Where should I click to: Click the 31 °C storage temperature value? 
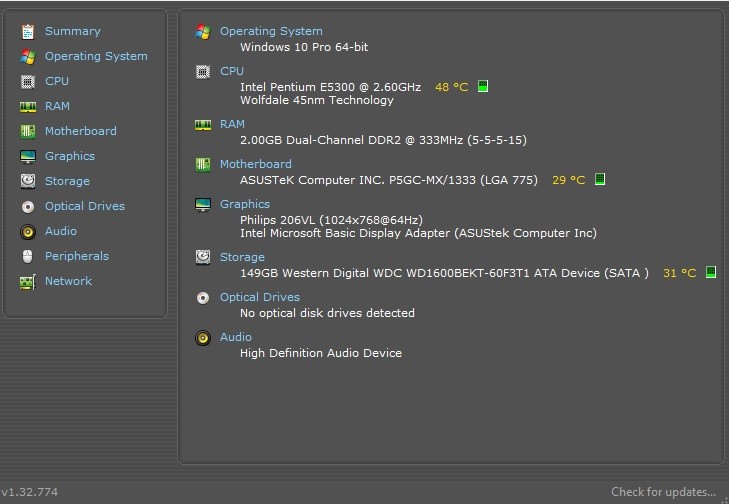[x=679, y=273]
